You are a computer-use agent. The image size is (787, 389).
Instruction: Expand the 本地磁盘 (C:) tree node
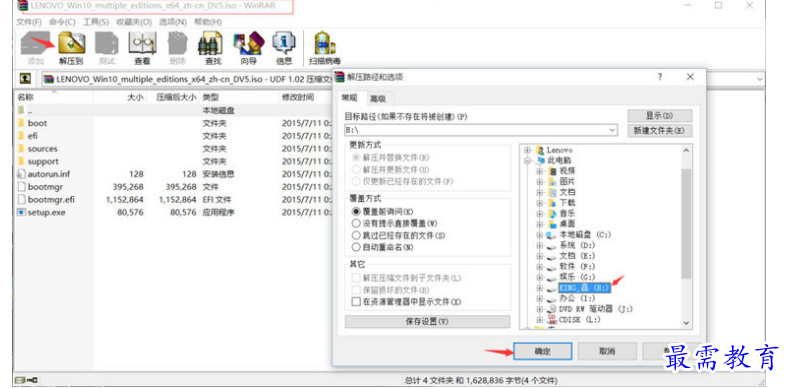tap(540, 235)
